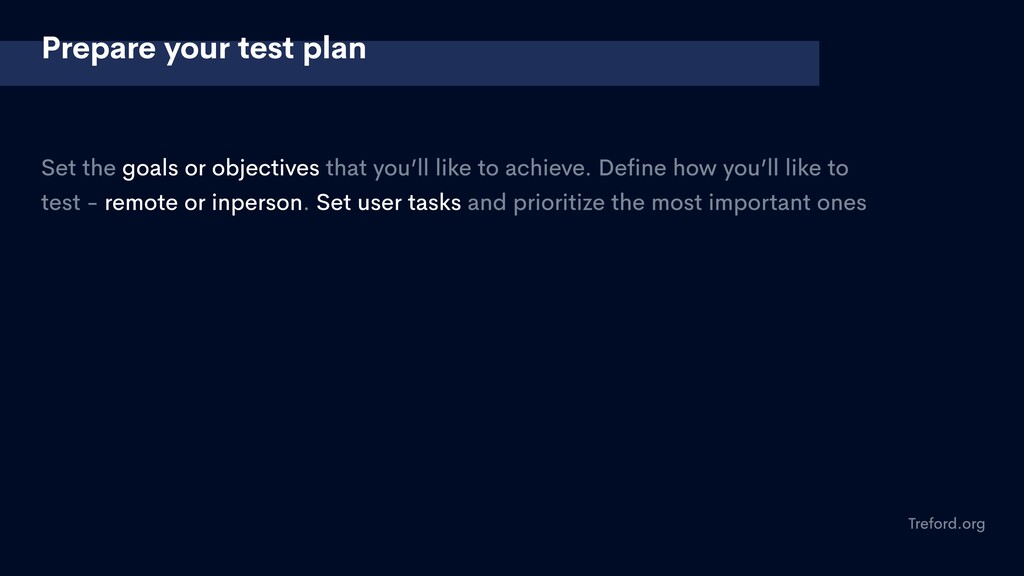1024x576 pixels.
Task: Select the highlighted 'goals or objectives' text
Action: click(221, 168)
